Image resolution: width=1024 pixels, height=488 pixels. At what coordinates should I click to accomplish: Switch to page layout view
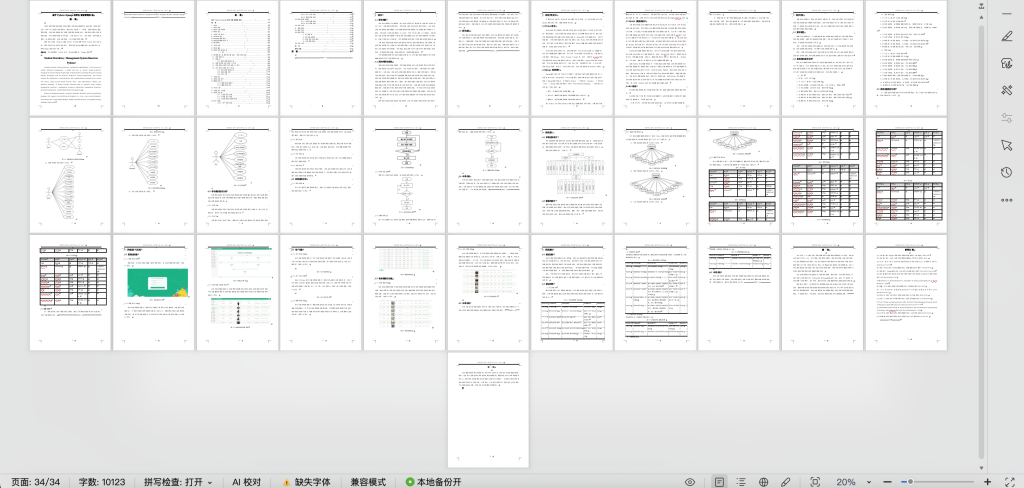[x=719, y=482]
